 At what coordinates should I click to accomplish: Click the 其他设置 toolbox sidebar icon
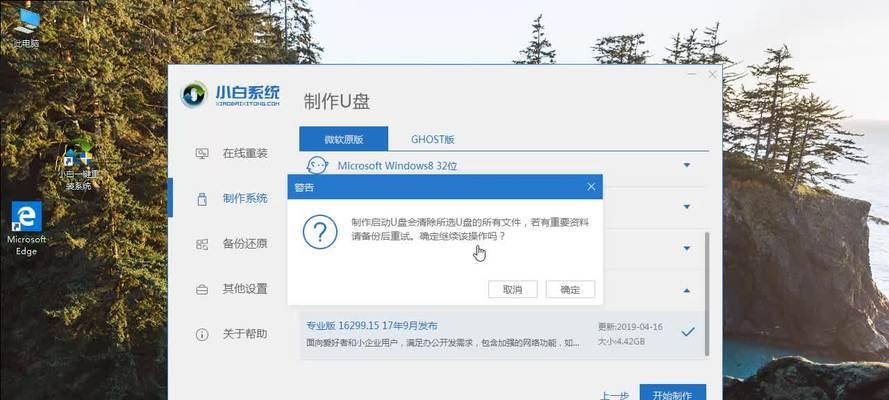click(x=202, y=290)
